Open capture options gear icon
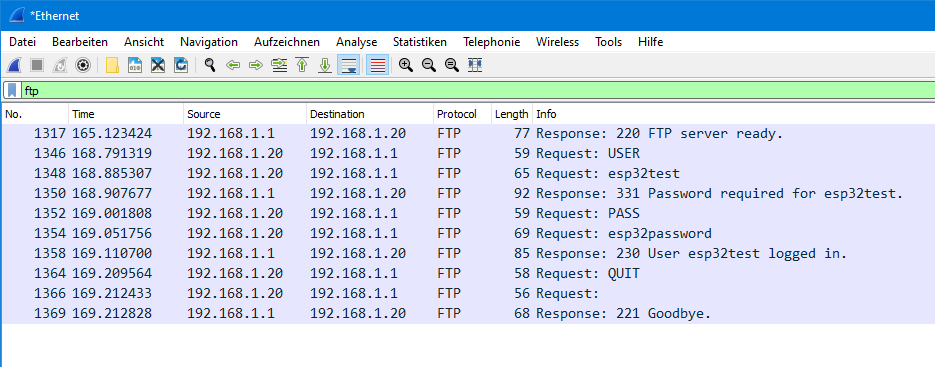This screenshot has height=367, width=935. [83, 65]
